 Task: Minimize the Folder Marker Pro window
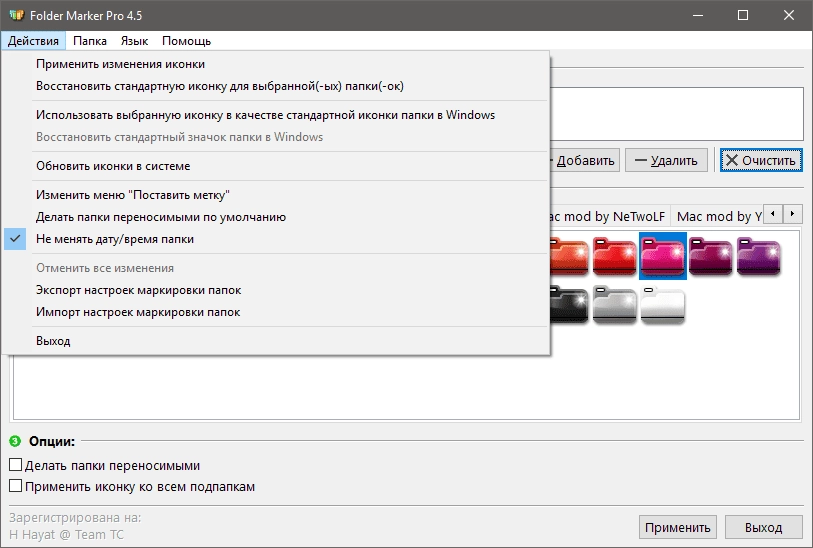(x=698, y=15)
